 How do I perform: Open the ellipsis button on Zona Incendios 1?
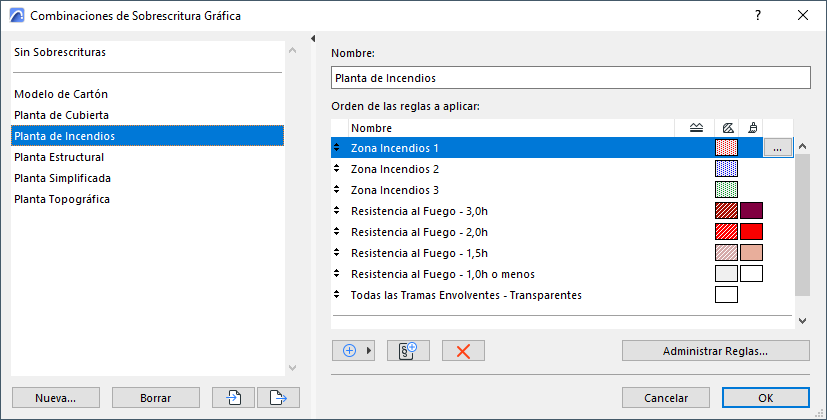[778, 148]
